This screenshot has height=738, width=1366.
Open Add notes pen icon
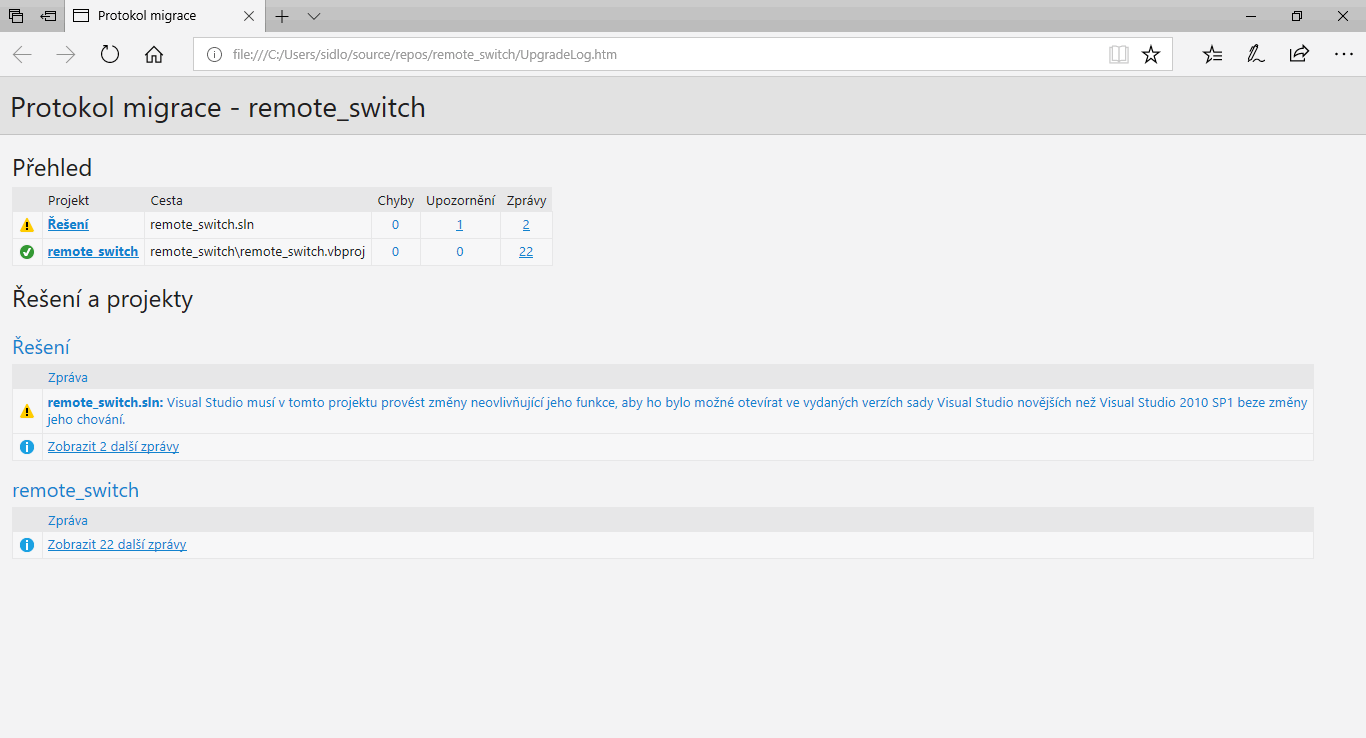pyautogui.click(x=1255, y=55)
